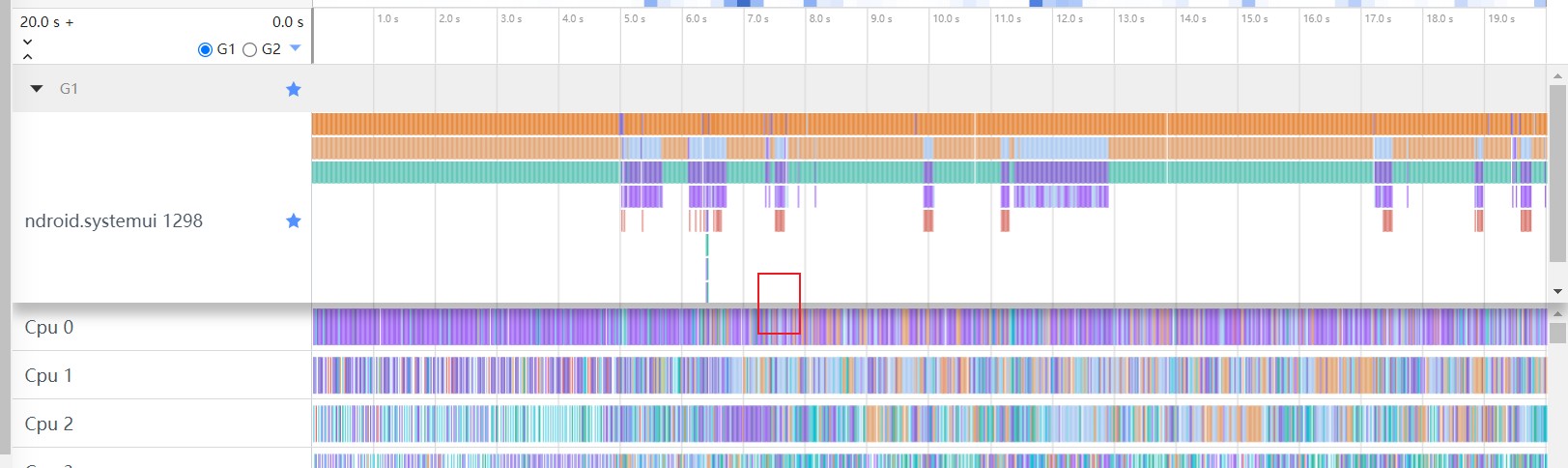The height and width of the screenshot is (468, 1568).
Task: Click the G1 panel vertical scrollbar thumb
Action: pyautogui.click(x=1557, y=174)
